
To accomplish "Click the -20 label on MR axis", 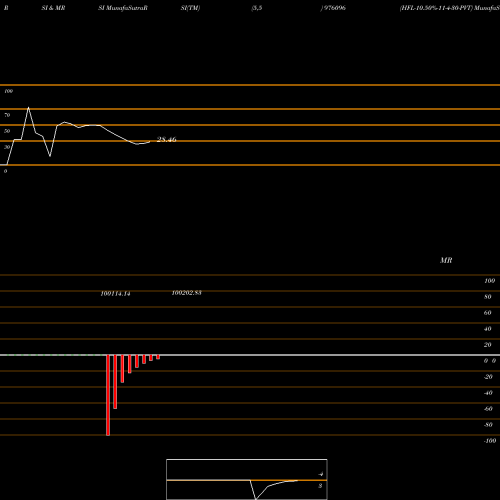I will [x=488, y=377].
